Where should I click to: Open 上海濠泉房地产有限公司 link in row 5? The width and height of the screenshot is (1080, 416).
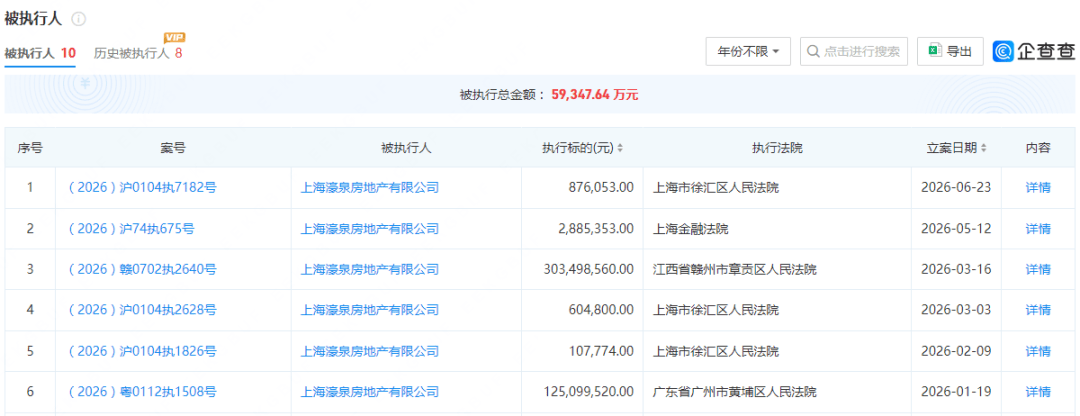(x=370, y=351)
